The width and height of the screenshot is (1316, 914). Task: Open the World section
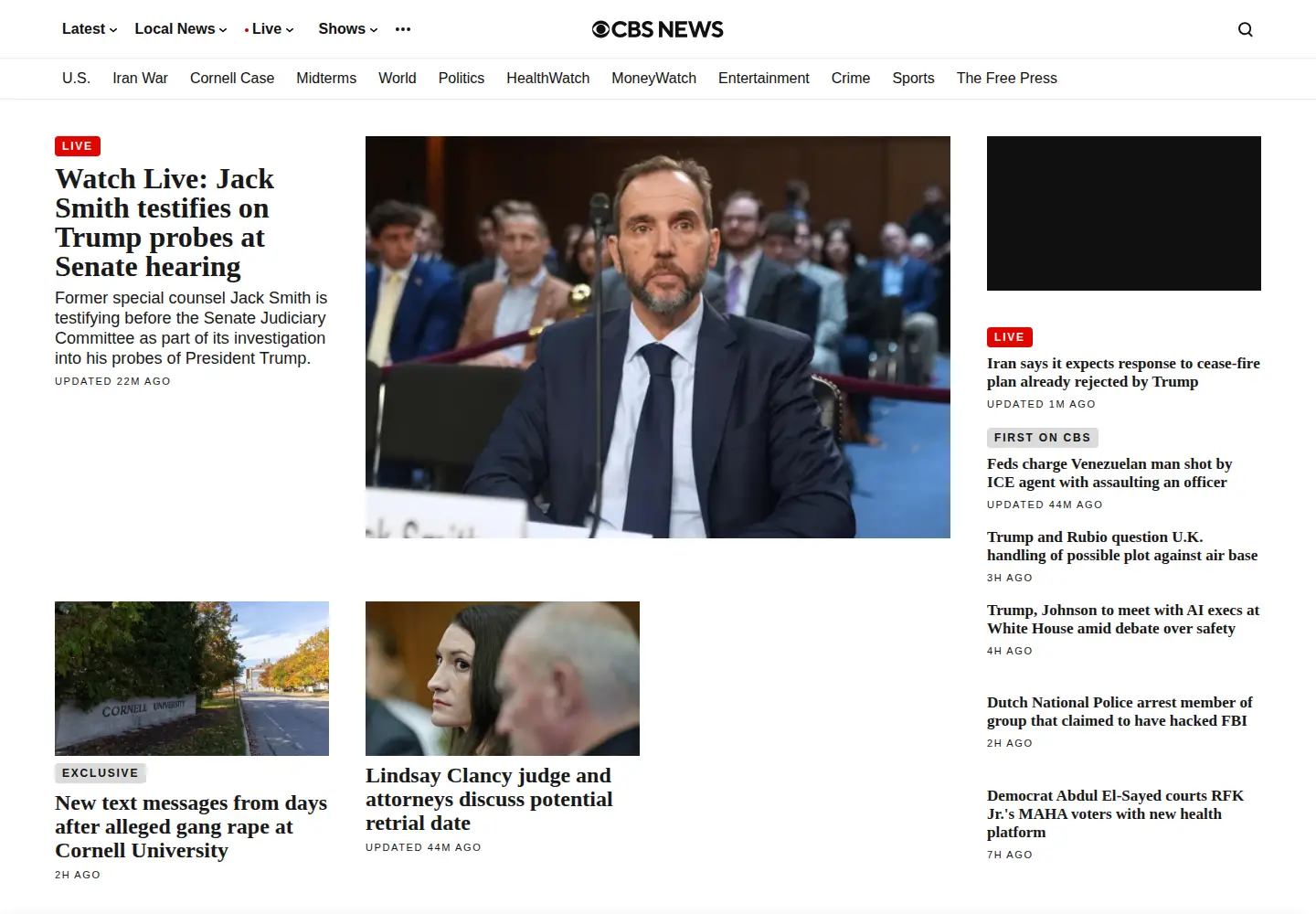pyautogui.click(x=398, y=79)
